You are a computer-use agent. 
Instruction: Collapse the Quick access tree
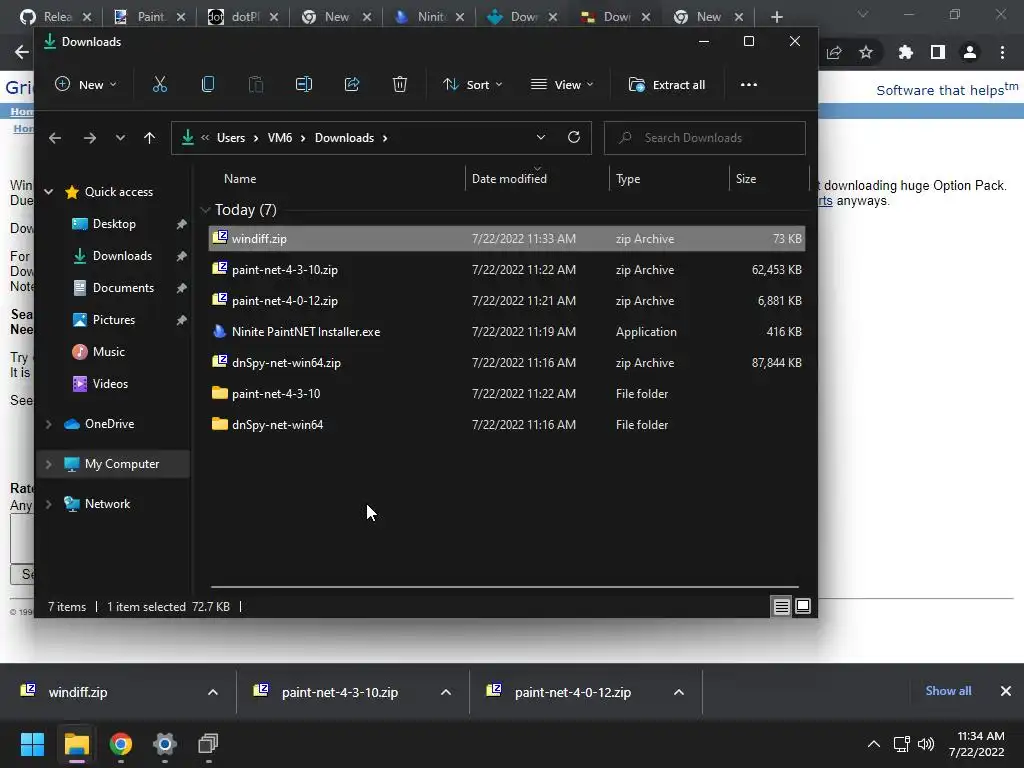pos(48,191)
